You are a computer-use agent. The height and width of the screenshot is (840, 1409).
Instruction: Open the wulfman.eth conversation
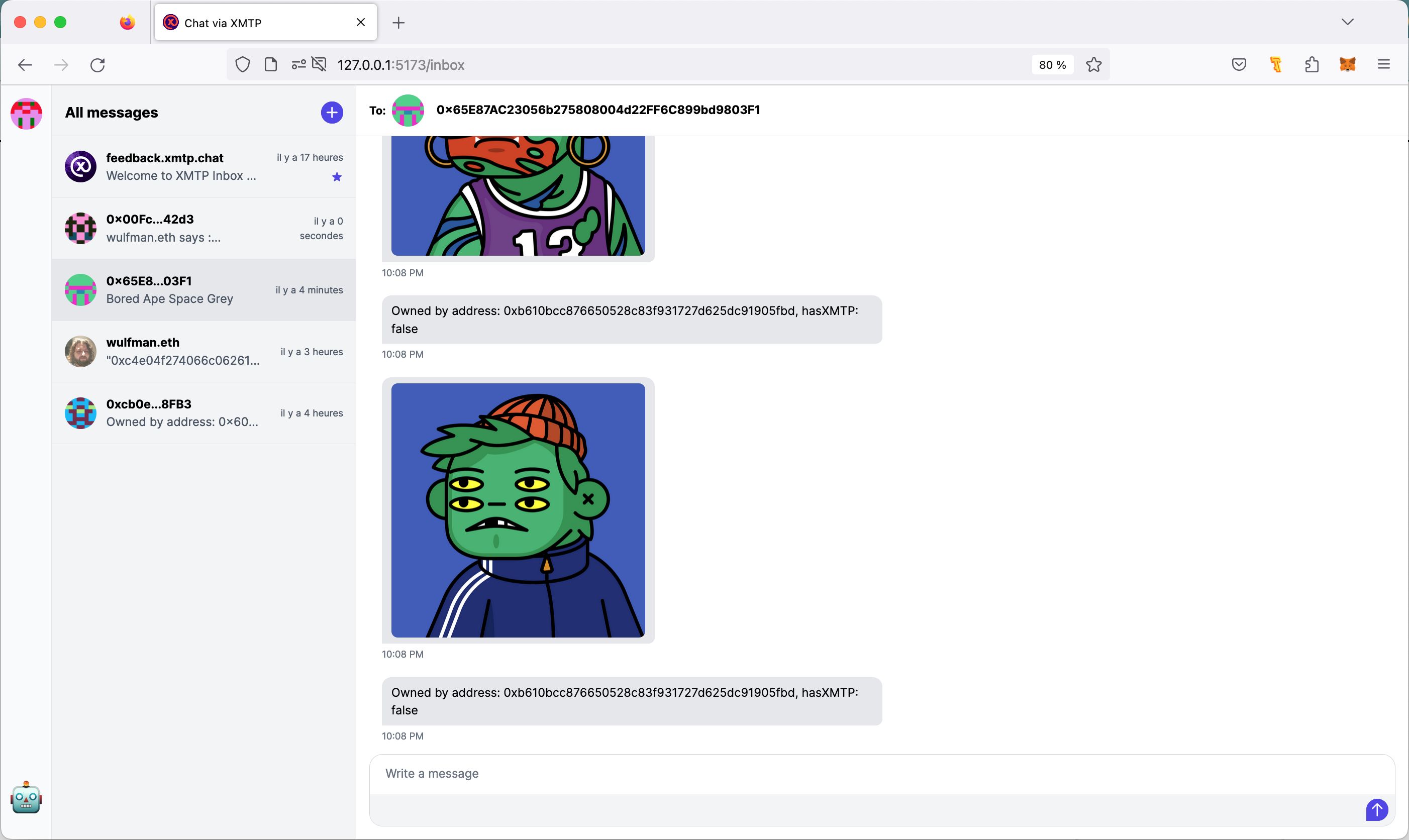point(204,352)
